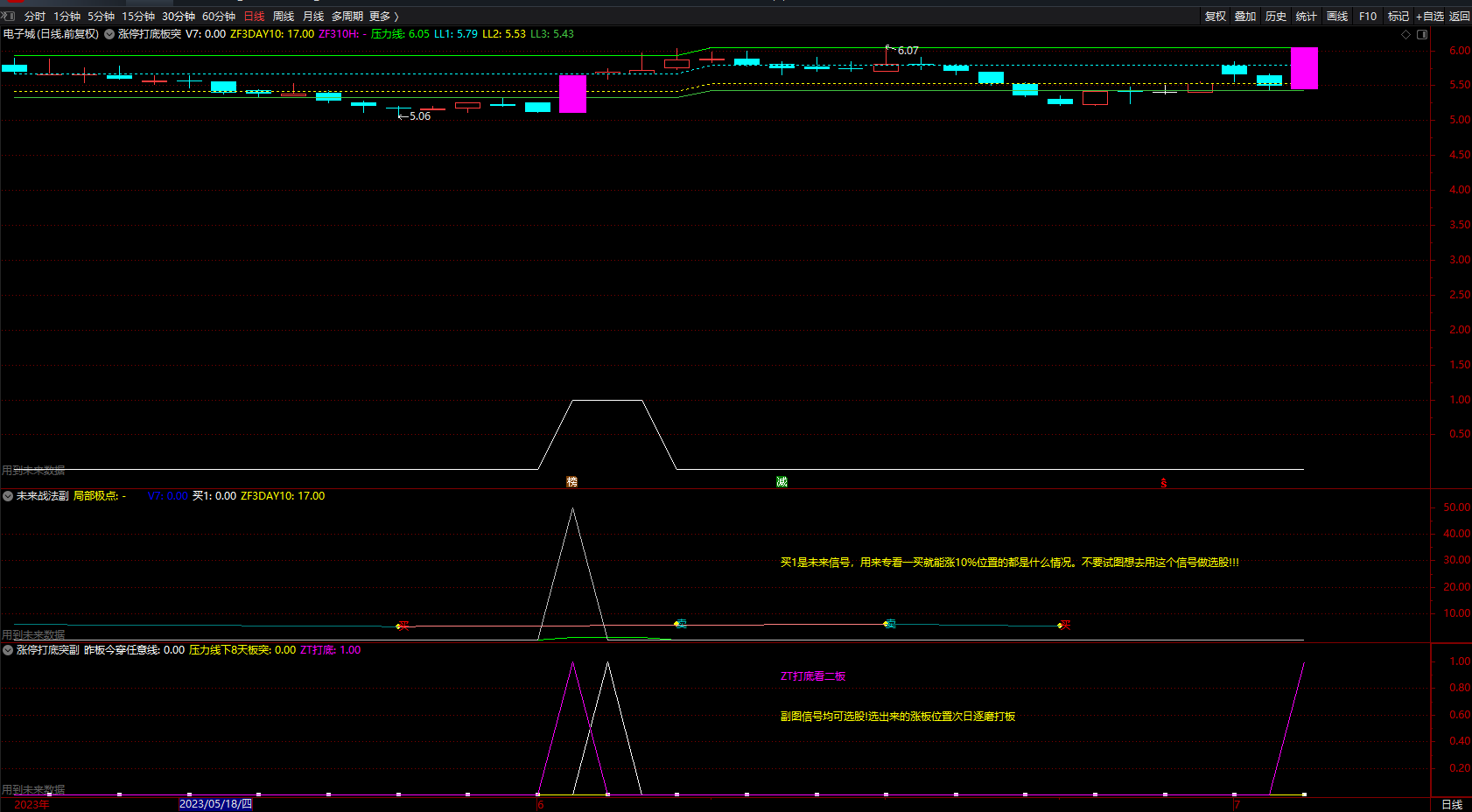The height and width of the screenshot is (812, 1472).
Task: Click the 2023/05/18/四 date label
Action: tap(215, 804)
